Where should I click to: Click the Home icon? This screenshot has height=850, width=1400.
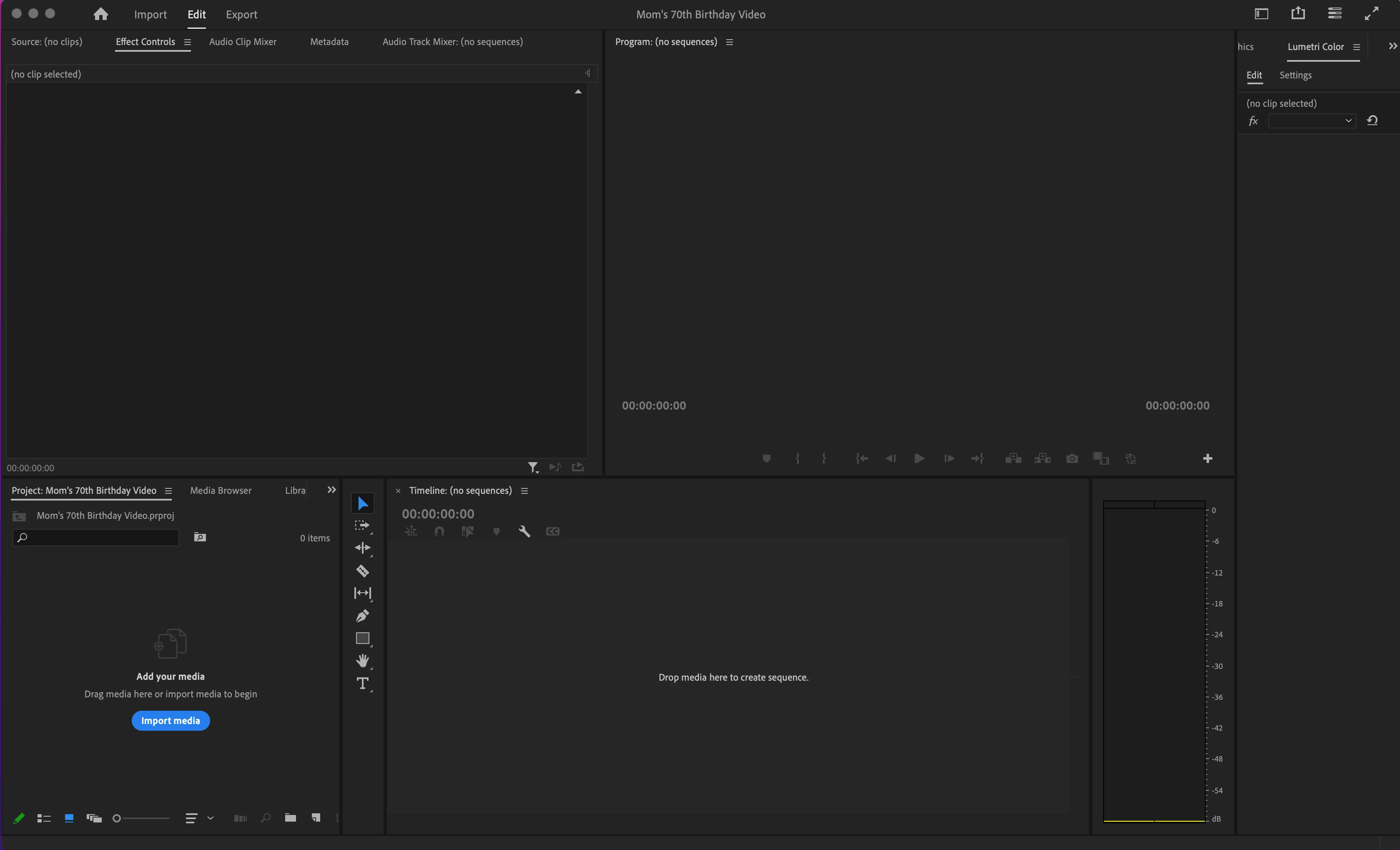100,14
